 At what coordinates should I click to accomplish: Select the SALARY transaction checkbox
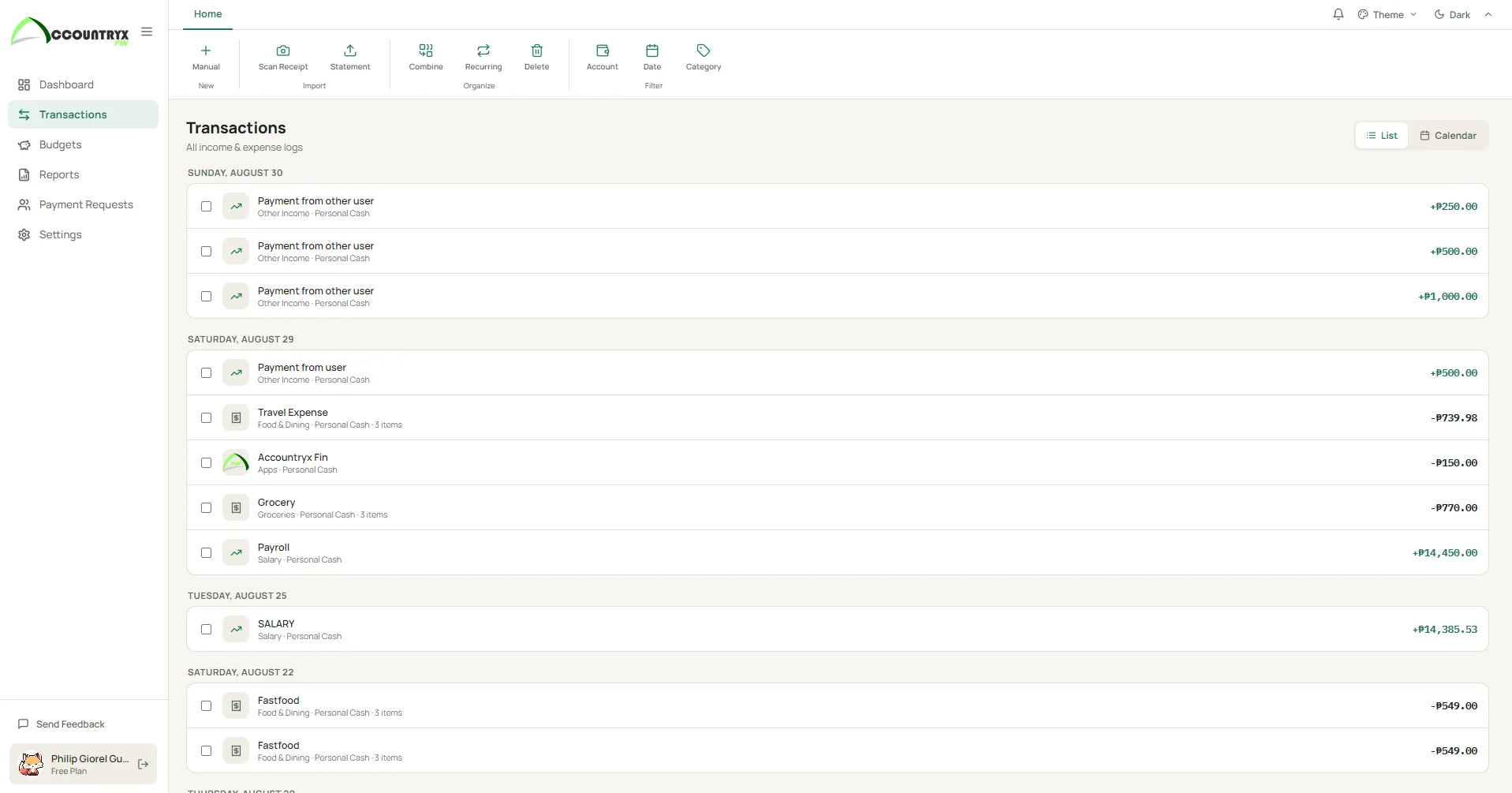pos(206,629)
